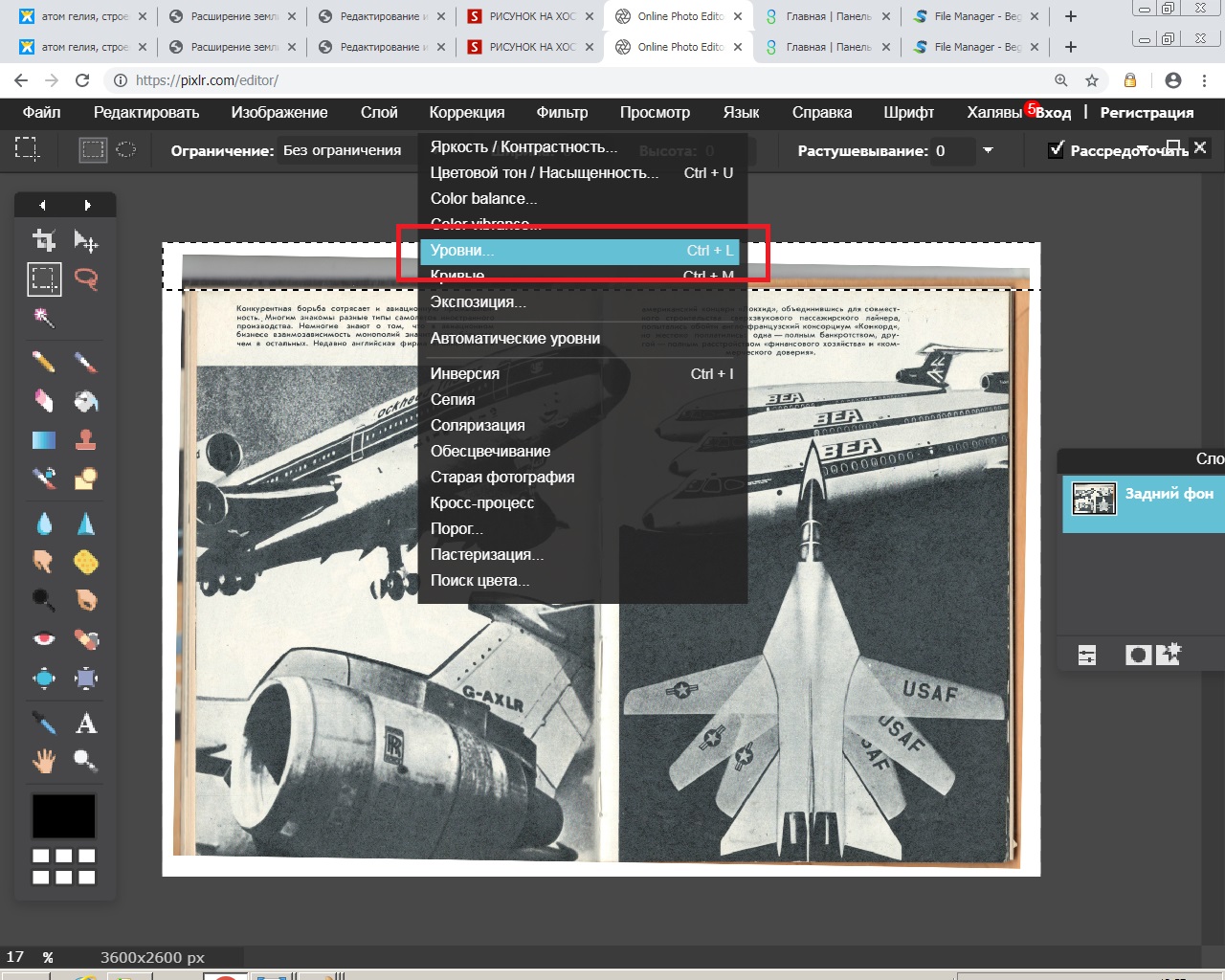Open the Халявы freebies menu
Screen dimensions: 1225x980
click(994, 113)
